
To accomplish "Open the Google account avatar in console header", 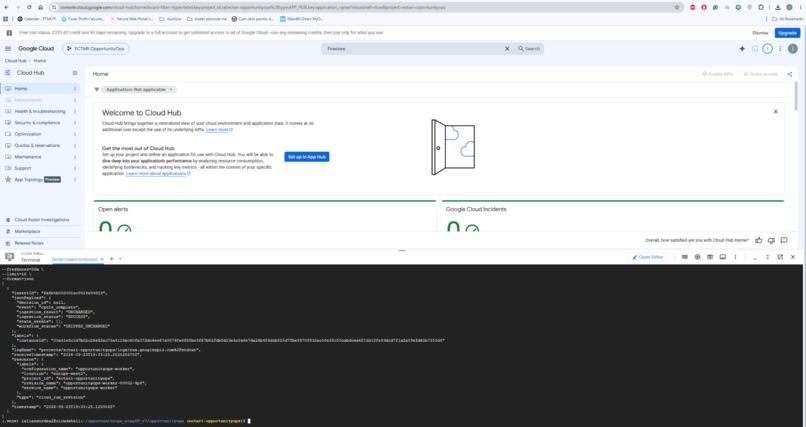I will click(x=793, y=49).
